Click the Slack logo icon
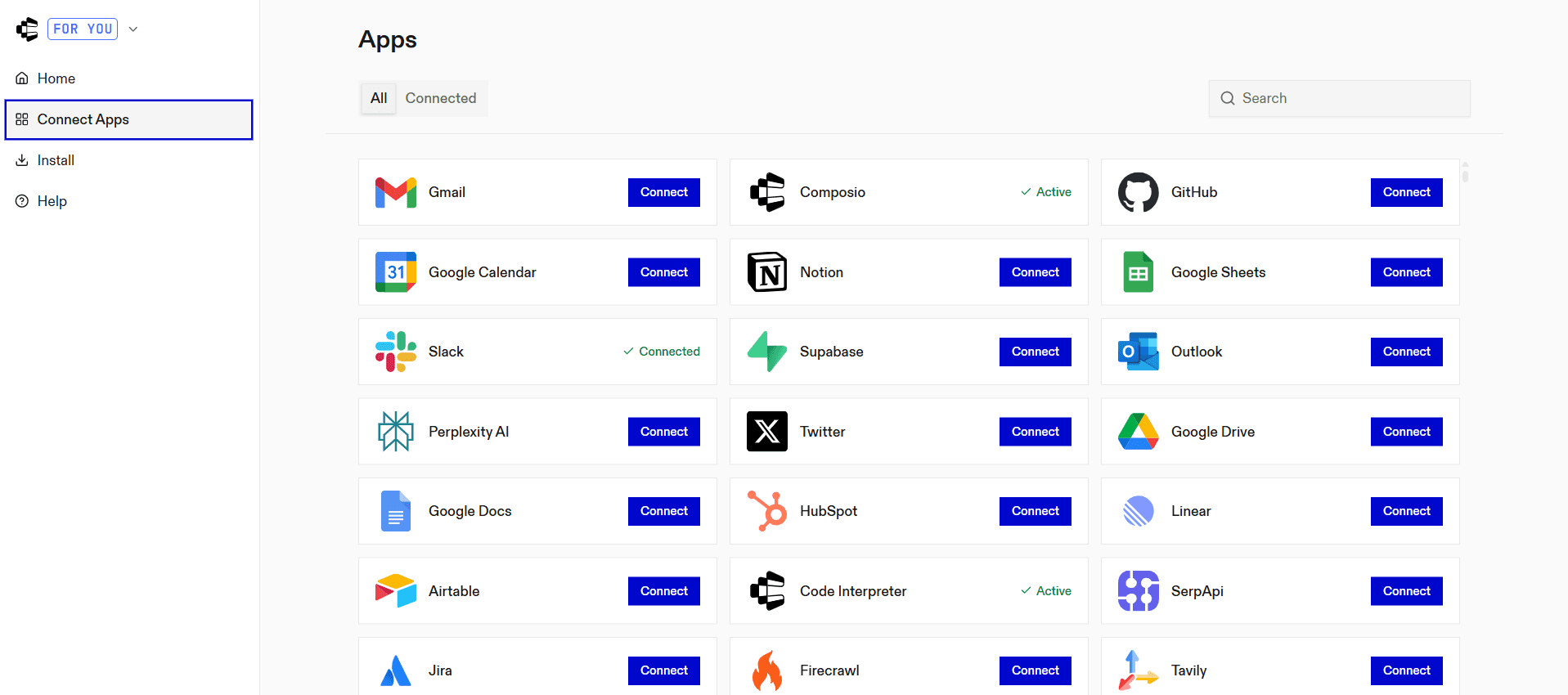The height and width of the screenshot is (695, 1568). tap(396, 352)
